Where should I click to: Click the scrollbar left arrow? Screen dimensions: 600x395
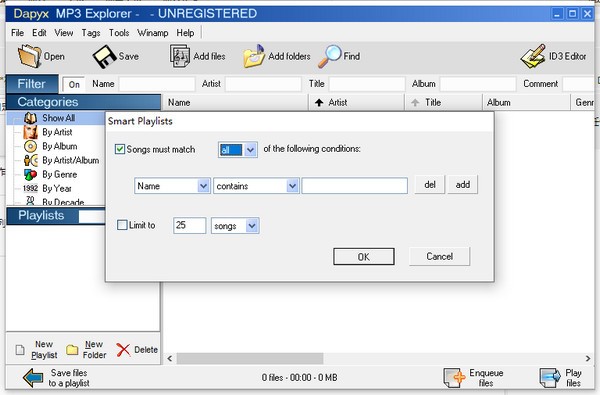pos(170,359)
